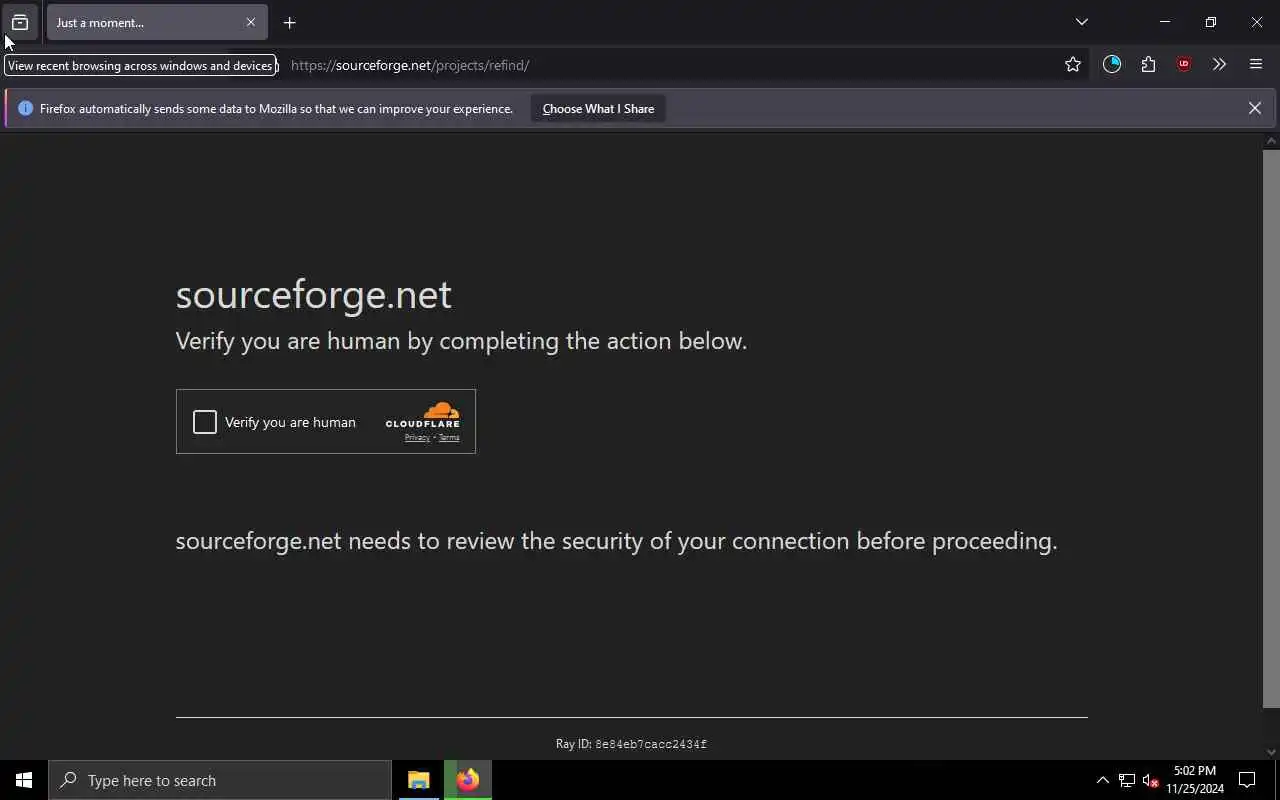Open the Extensions puzzle icon
The image size is (1280, 800).
[1148, 65]
